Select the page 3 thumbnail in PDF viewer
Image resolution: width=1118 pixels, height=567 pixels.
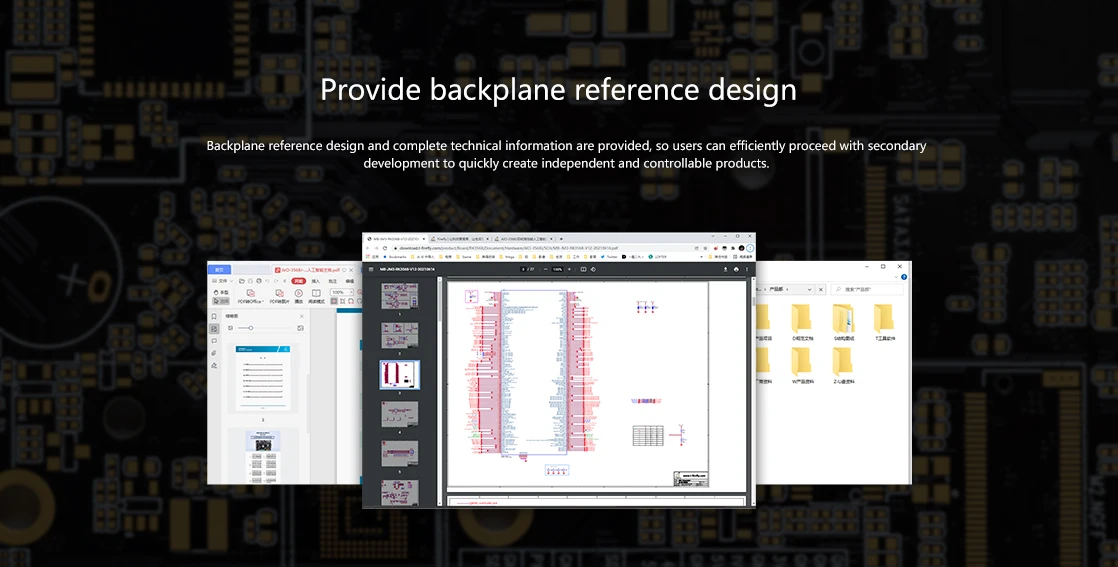pos(399,374)
